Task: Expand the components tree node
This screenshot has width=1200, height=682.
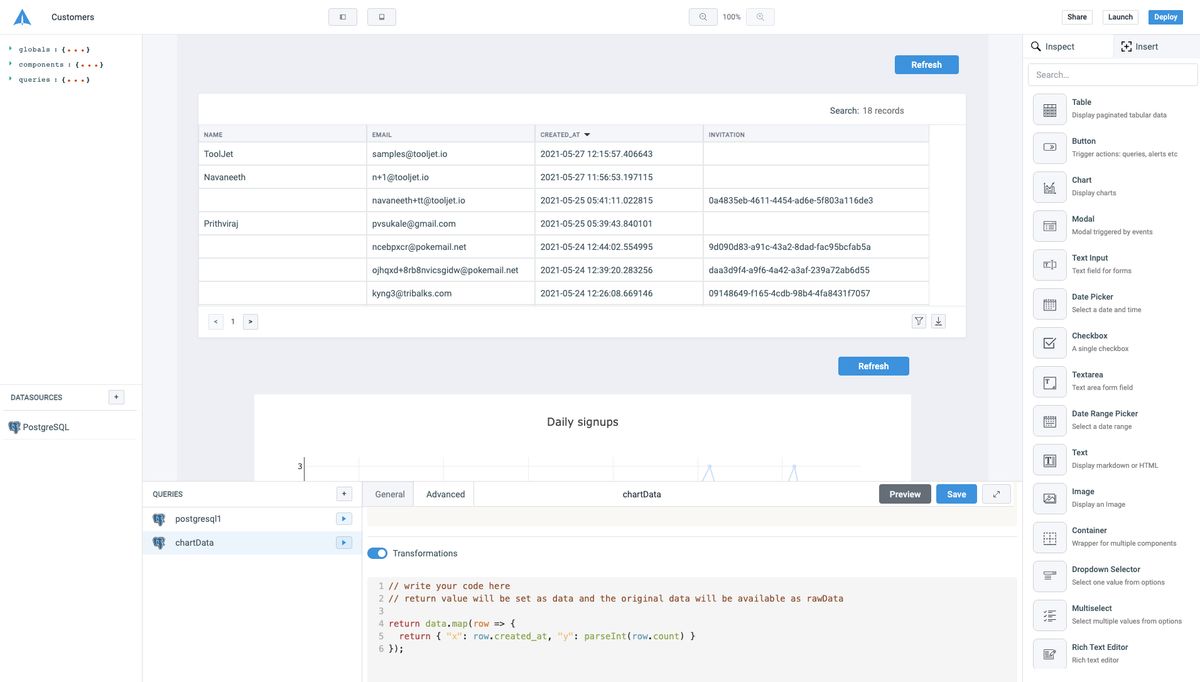Action: pos(11,64)
